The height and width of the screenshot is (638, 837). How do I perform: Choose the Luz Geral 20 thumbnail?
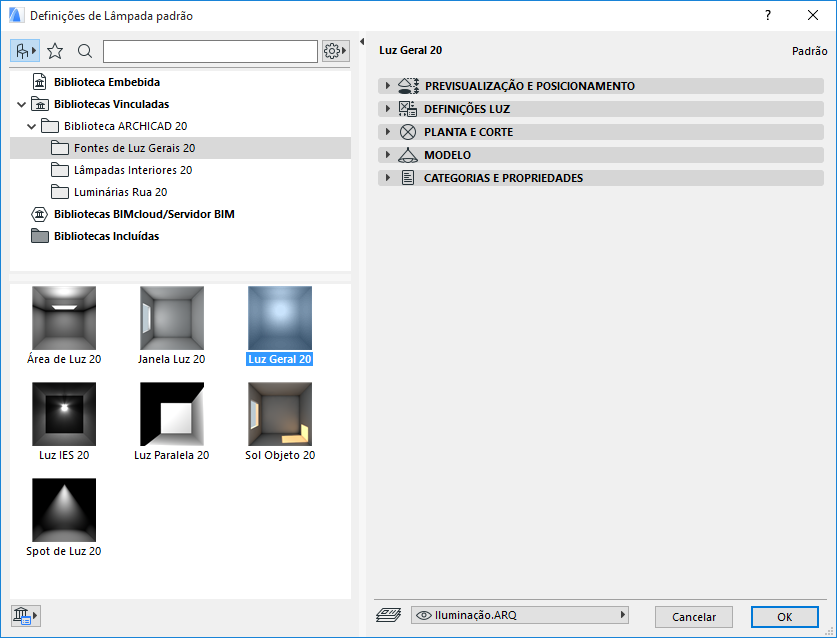(x=280, y=318)
